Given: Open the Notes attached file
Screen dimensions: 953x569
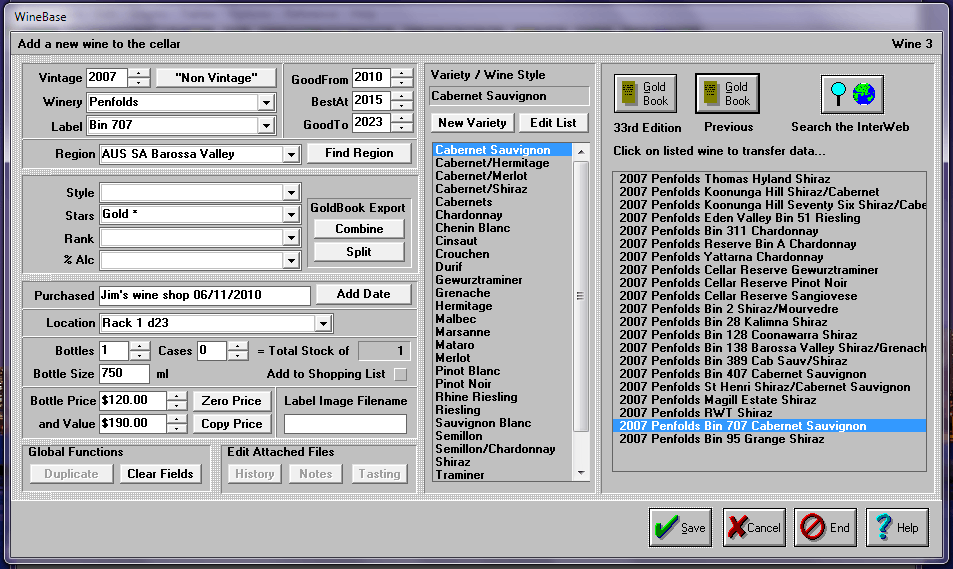Looking at the screenshot, I should coord(316,474).
